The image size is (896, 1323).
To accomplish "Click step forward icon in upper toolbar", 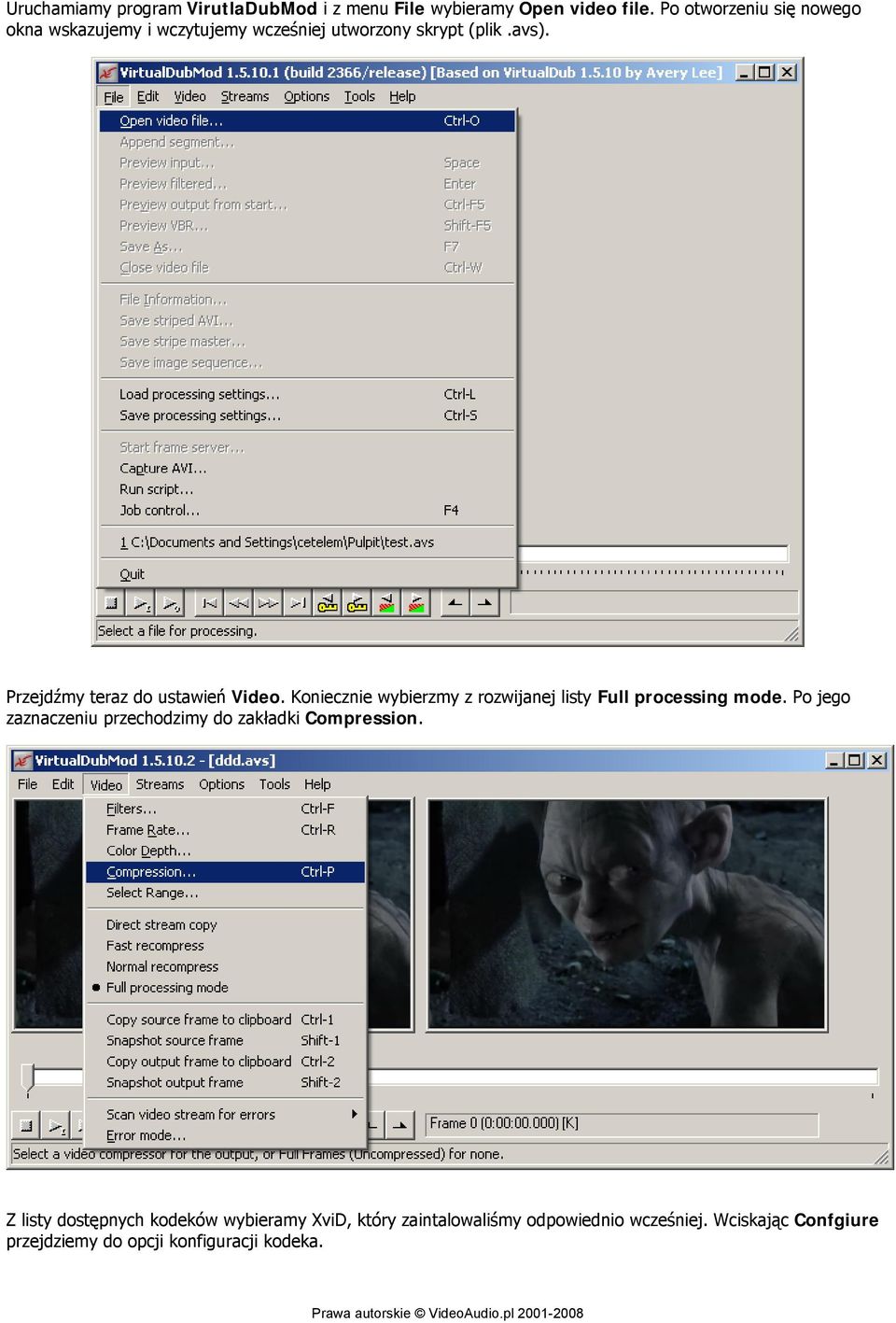I will pyautogui.click(x=269, y=603).
